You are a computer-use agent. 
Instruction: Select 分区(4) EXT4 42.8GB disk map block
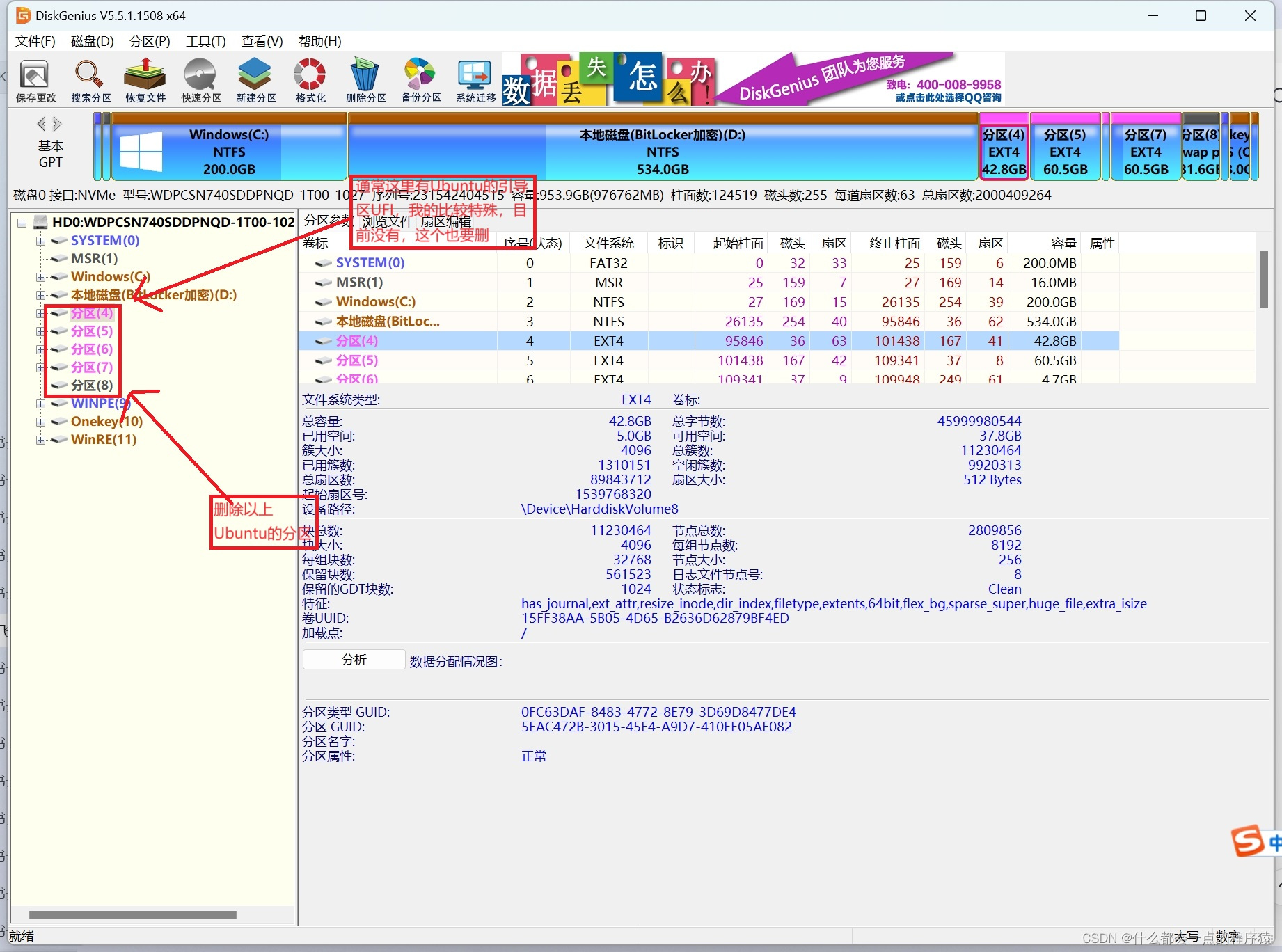pos(1004,148)
